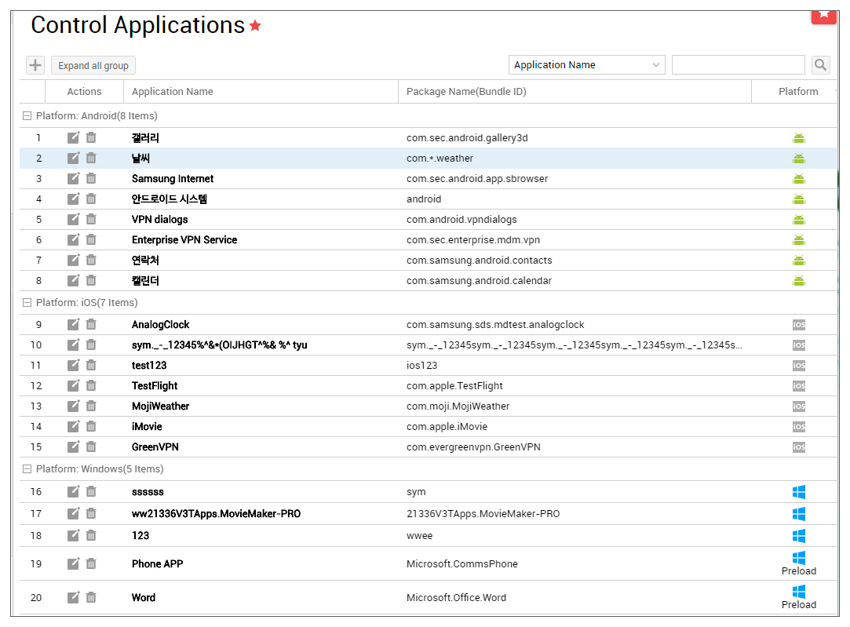The image size is (850, 627).
Task: Edit the VPN dialogs application
Action: (x=73, y=219)
